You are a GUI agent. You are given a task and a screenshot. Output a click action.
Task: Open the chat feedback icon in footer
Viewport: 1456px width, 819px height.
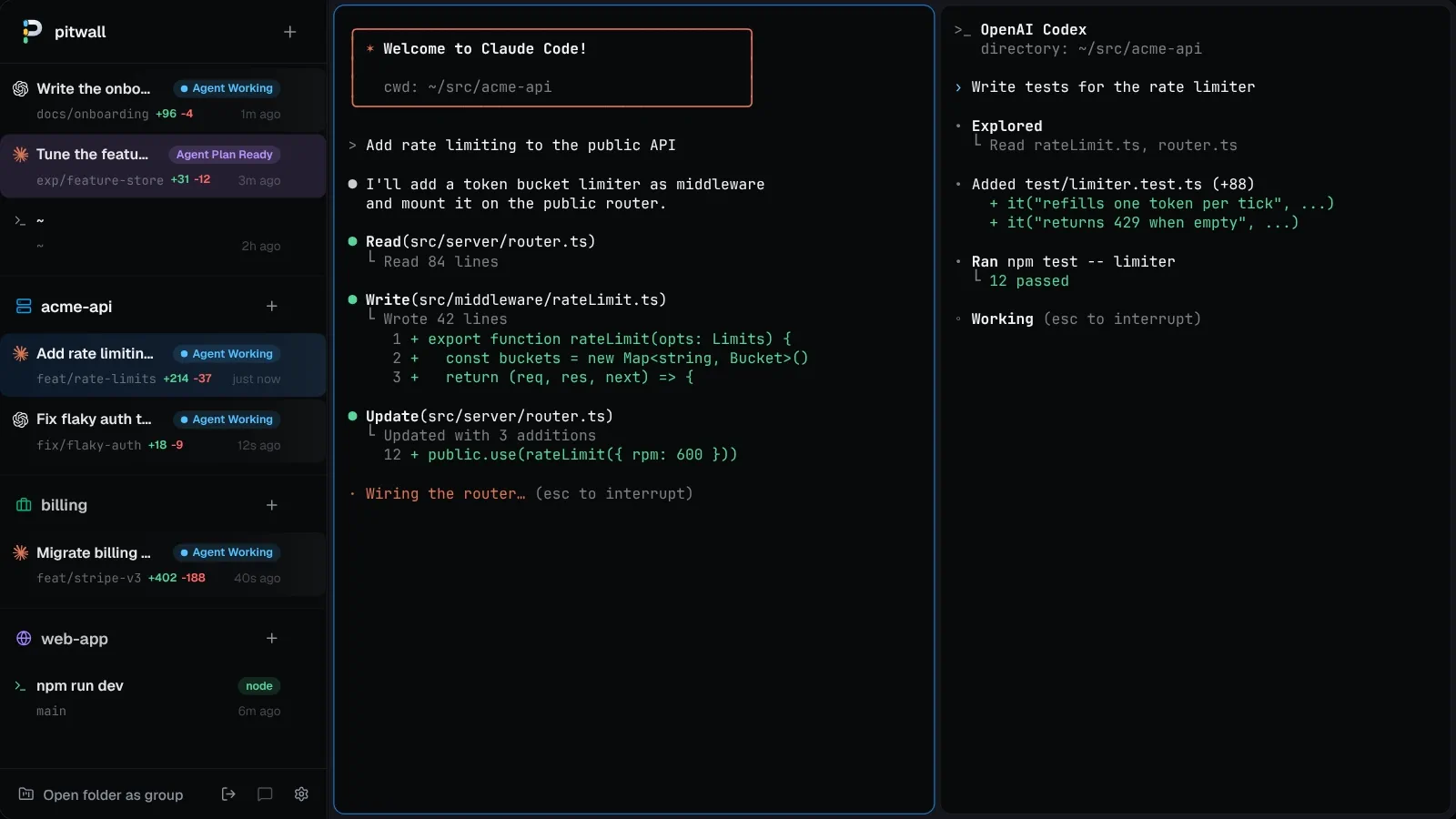point(265,794)
